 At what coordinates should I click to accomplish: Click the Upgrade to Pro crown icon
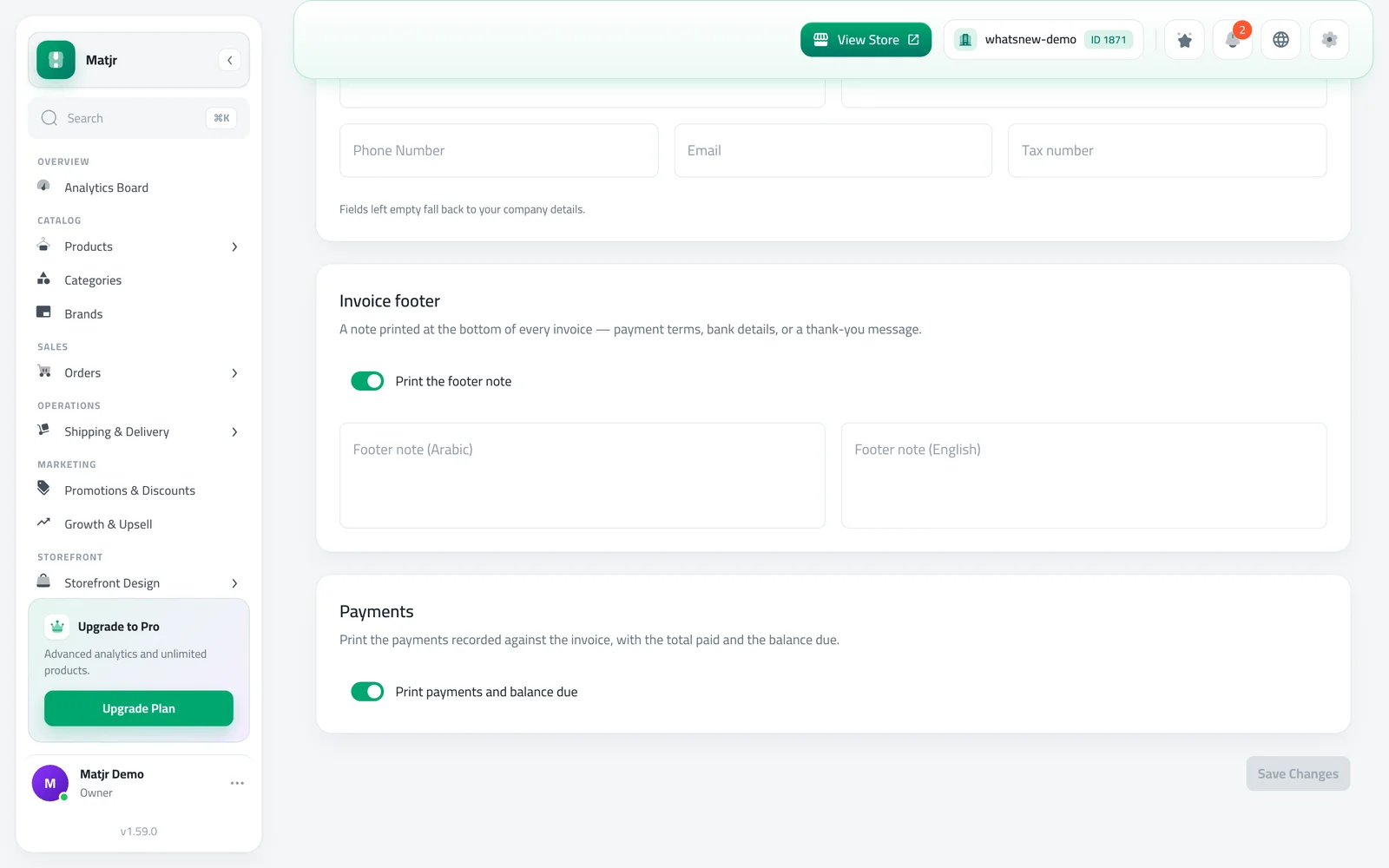[x=57, y=626]
